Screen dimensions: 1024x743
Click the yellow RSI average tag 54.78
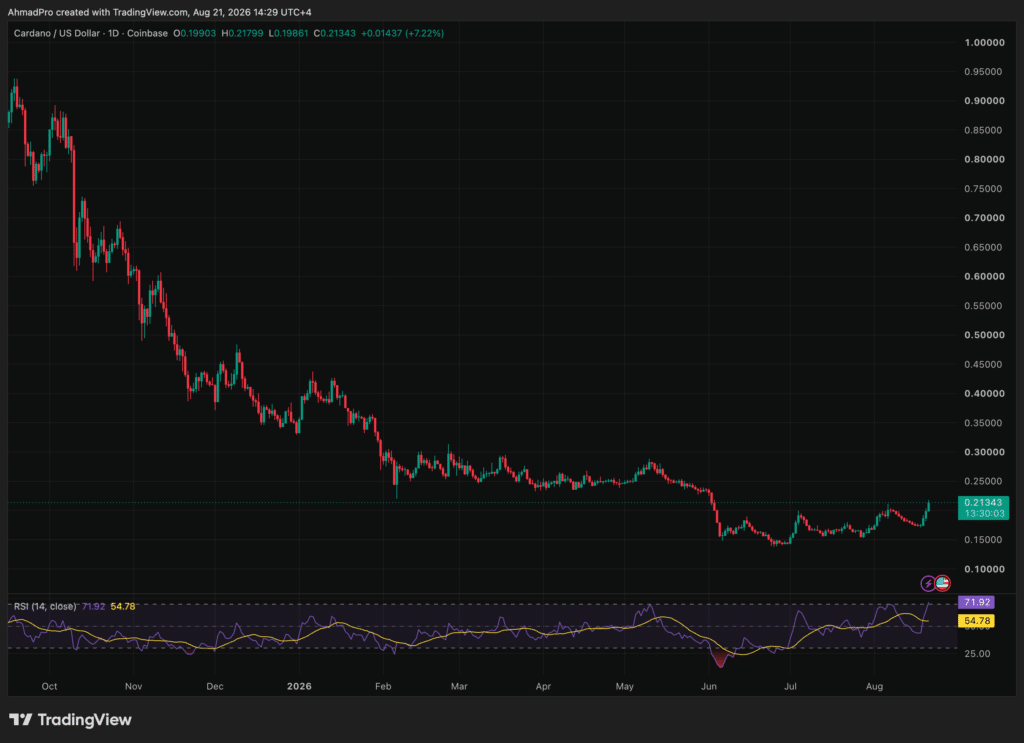point(976,620)
